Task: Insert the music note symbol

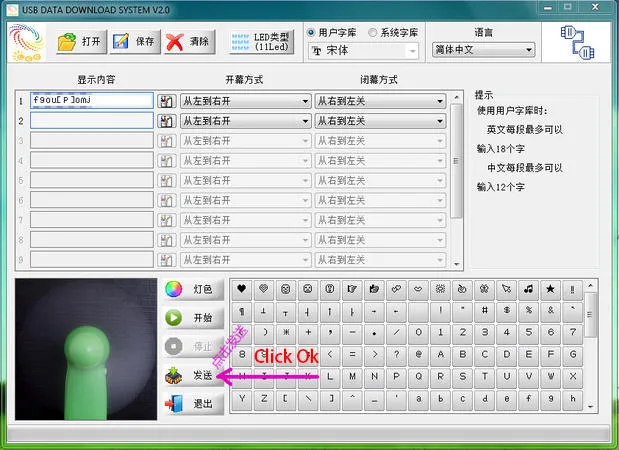Action: click(528, 289)
